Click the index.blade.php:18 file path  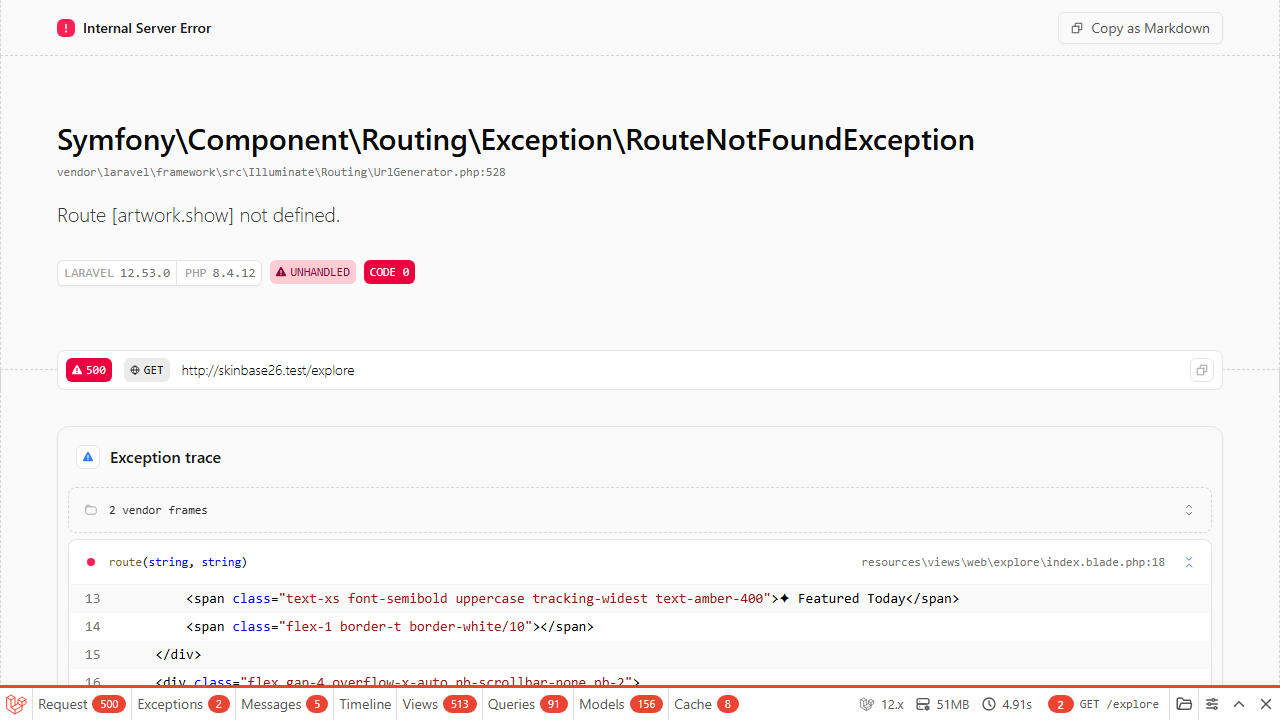point(1012,562)
